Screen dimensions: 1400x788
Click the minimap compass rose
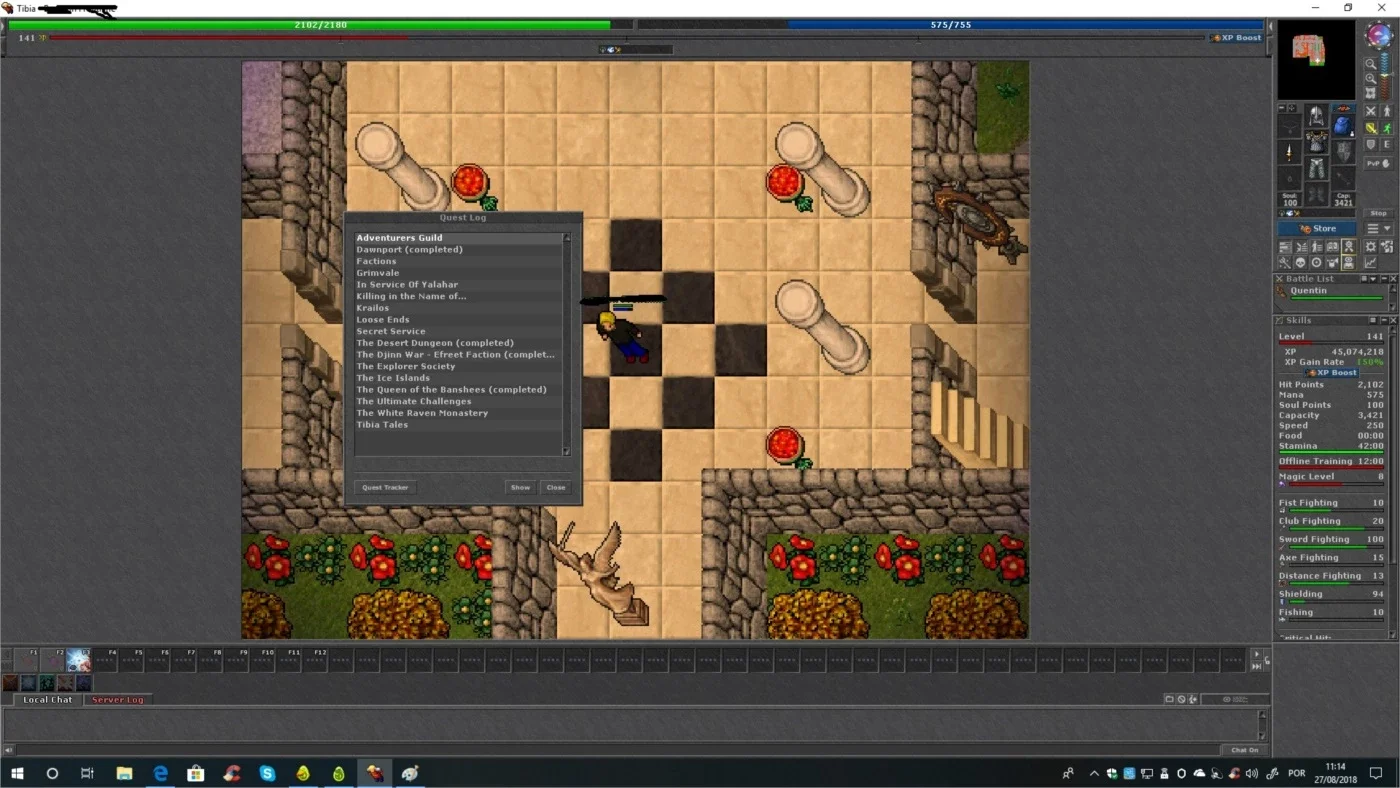click(x=1379, y=35)
